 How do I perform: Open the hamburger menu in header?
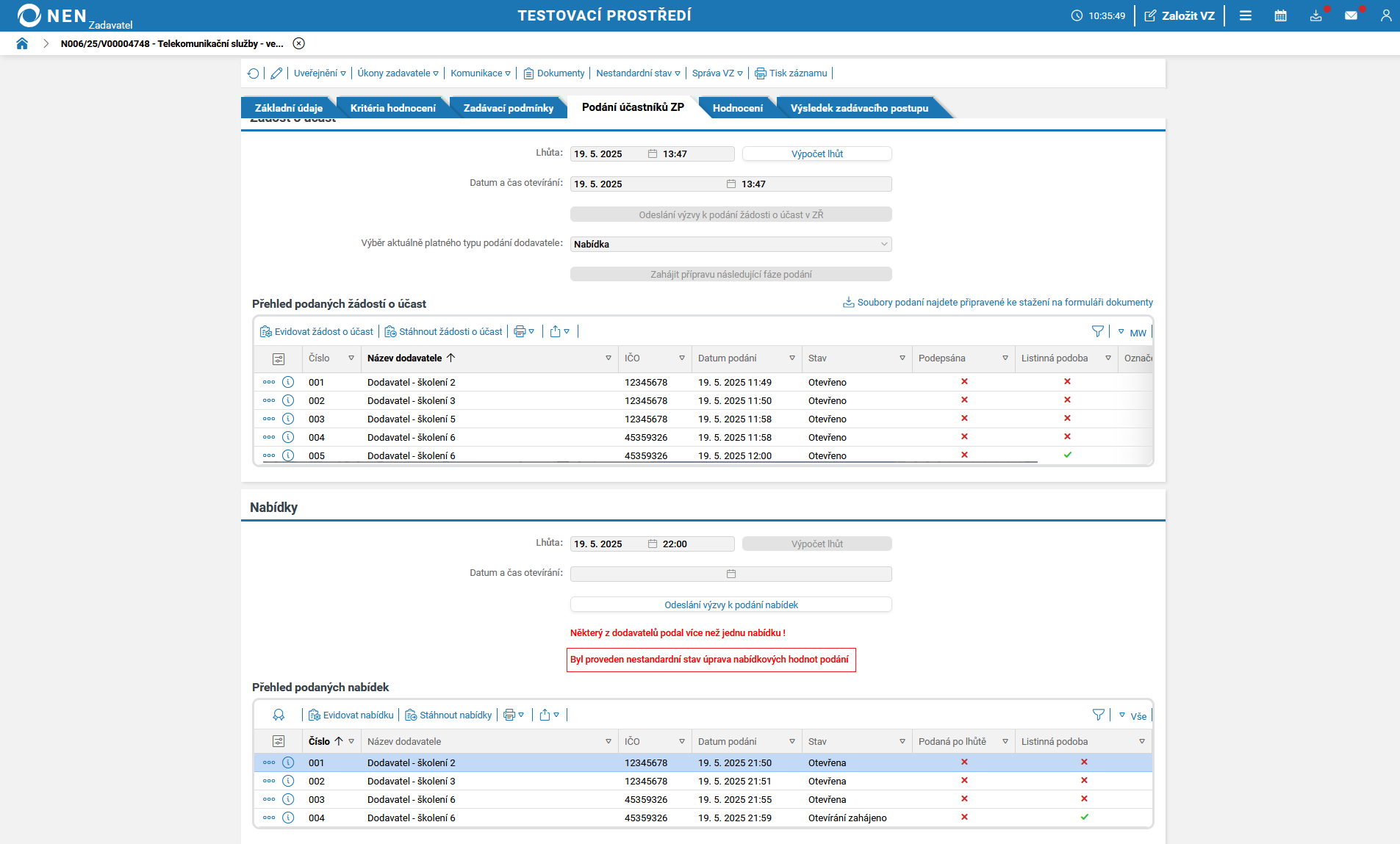(x=1245, y=15)
